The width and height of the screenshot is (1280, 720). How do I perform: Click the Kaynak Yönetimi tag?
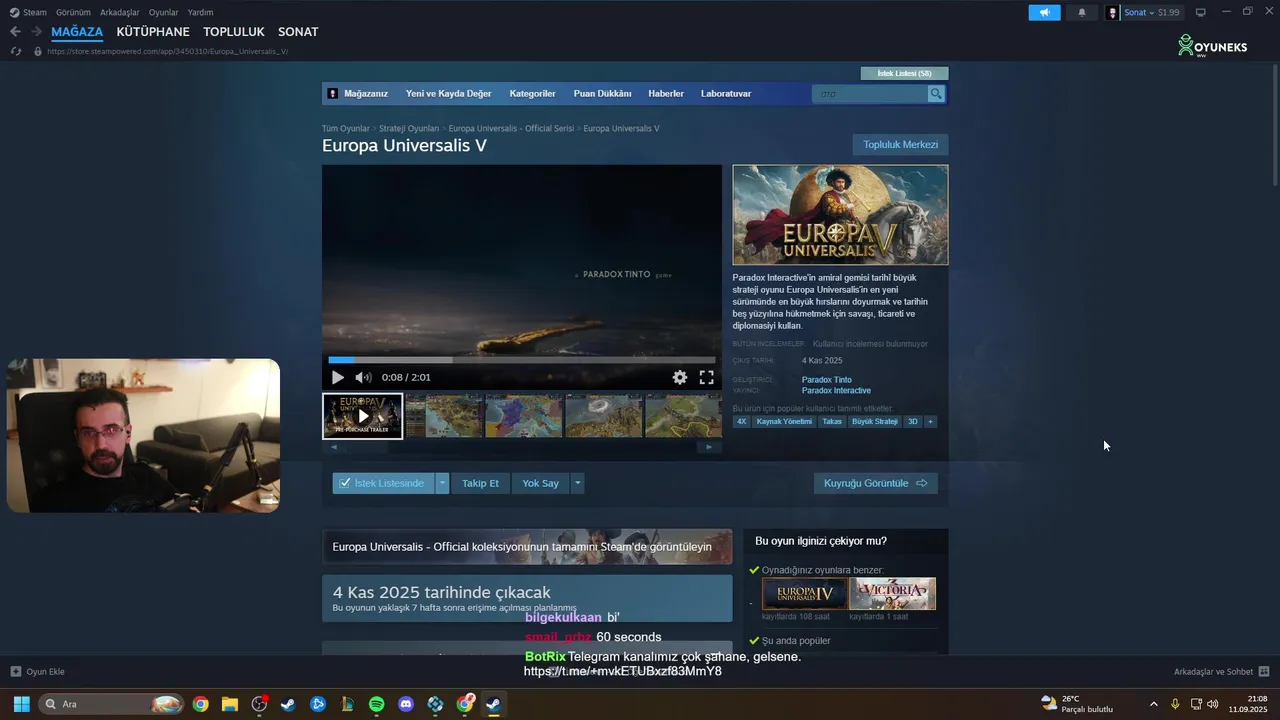point(784,422)
